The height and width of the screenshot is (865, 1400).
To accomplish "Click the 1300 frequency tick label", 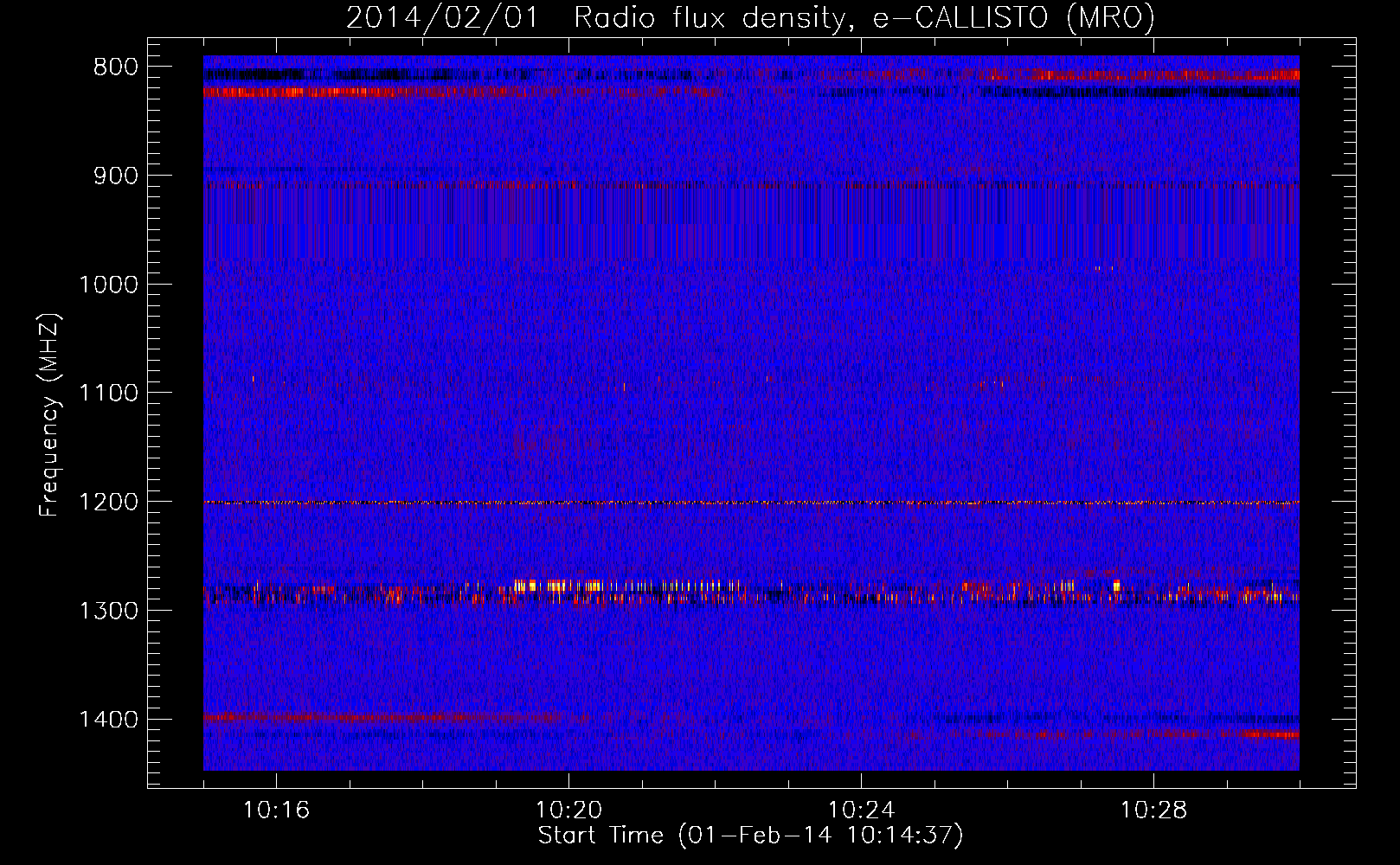I will pyautogui.click(x=108, y=611).
